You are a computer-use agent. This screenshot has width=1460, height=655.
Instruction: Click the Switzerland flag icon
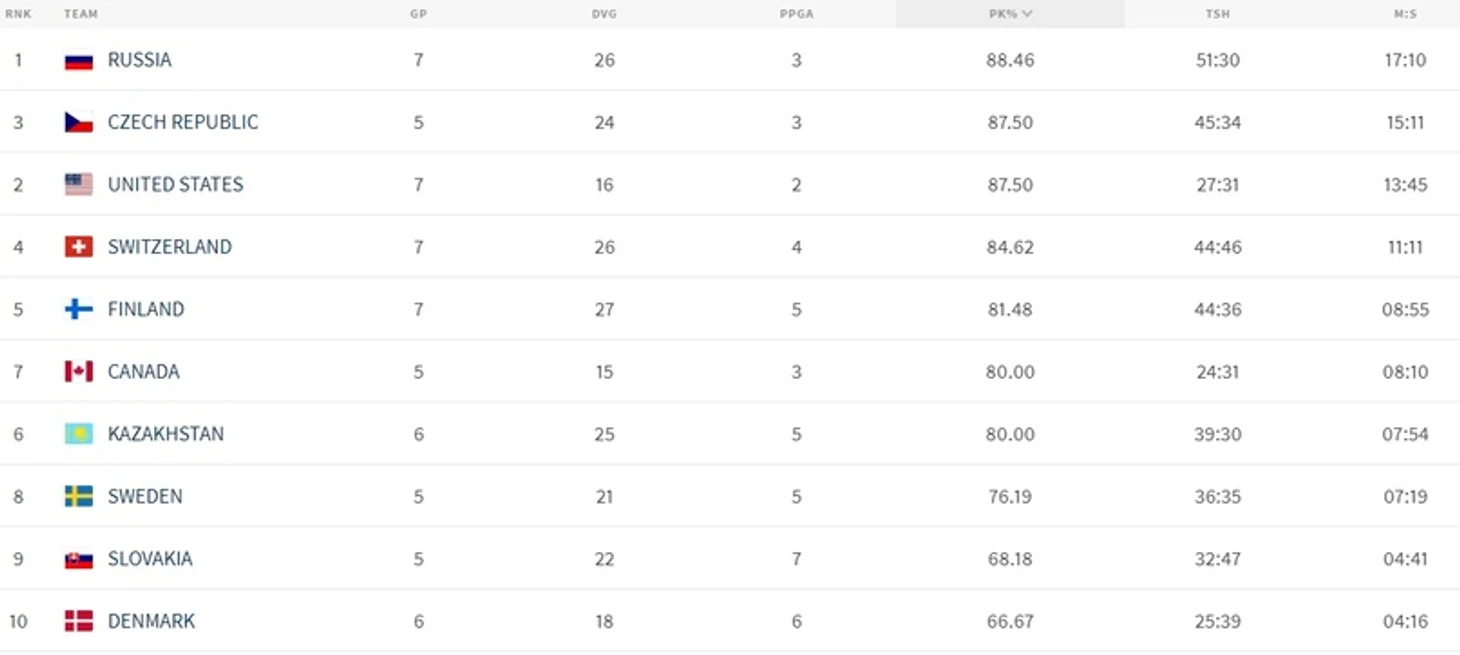(x=79, y=247)
